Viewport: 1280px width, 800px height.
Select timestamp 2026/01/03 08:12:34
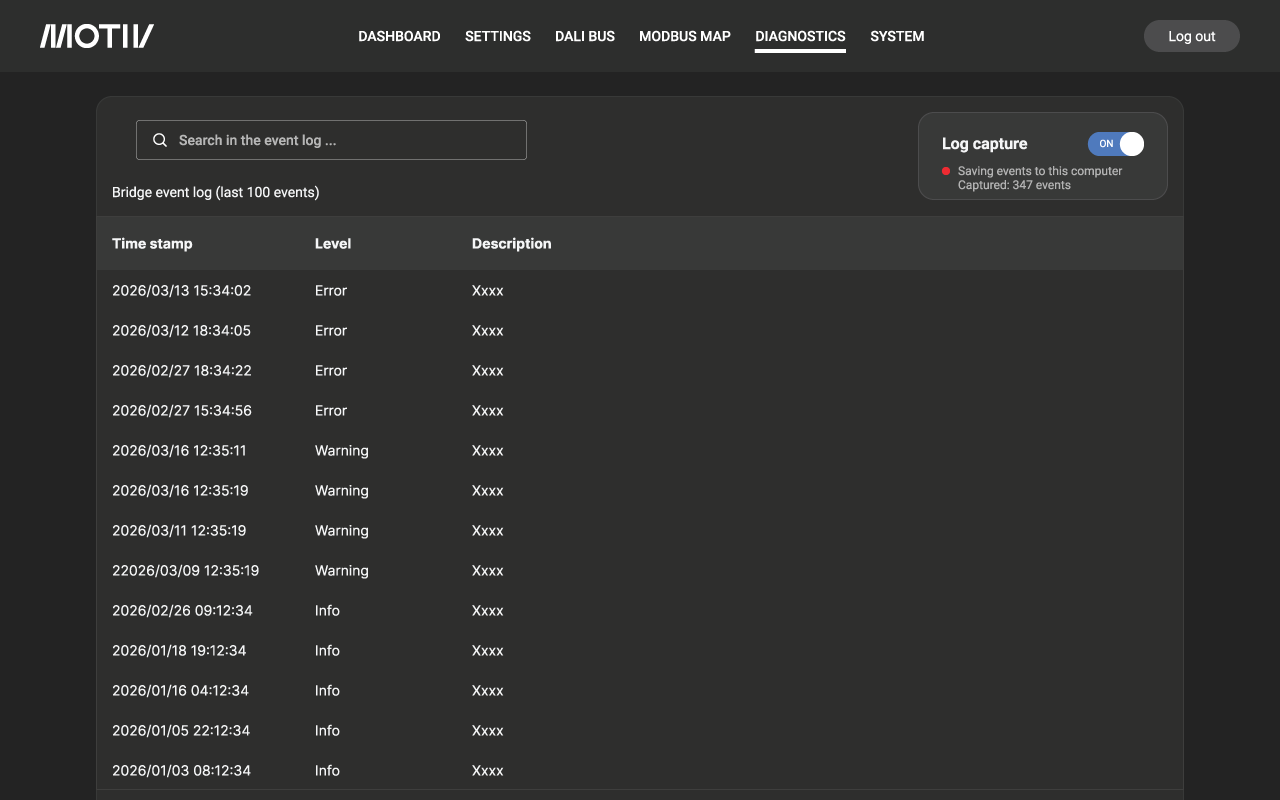click(x=182, y=770)
